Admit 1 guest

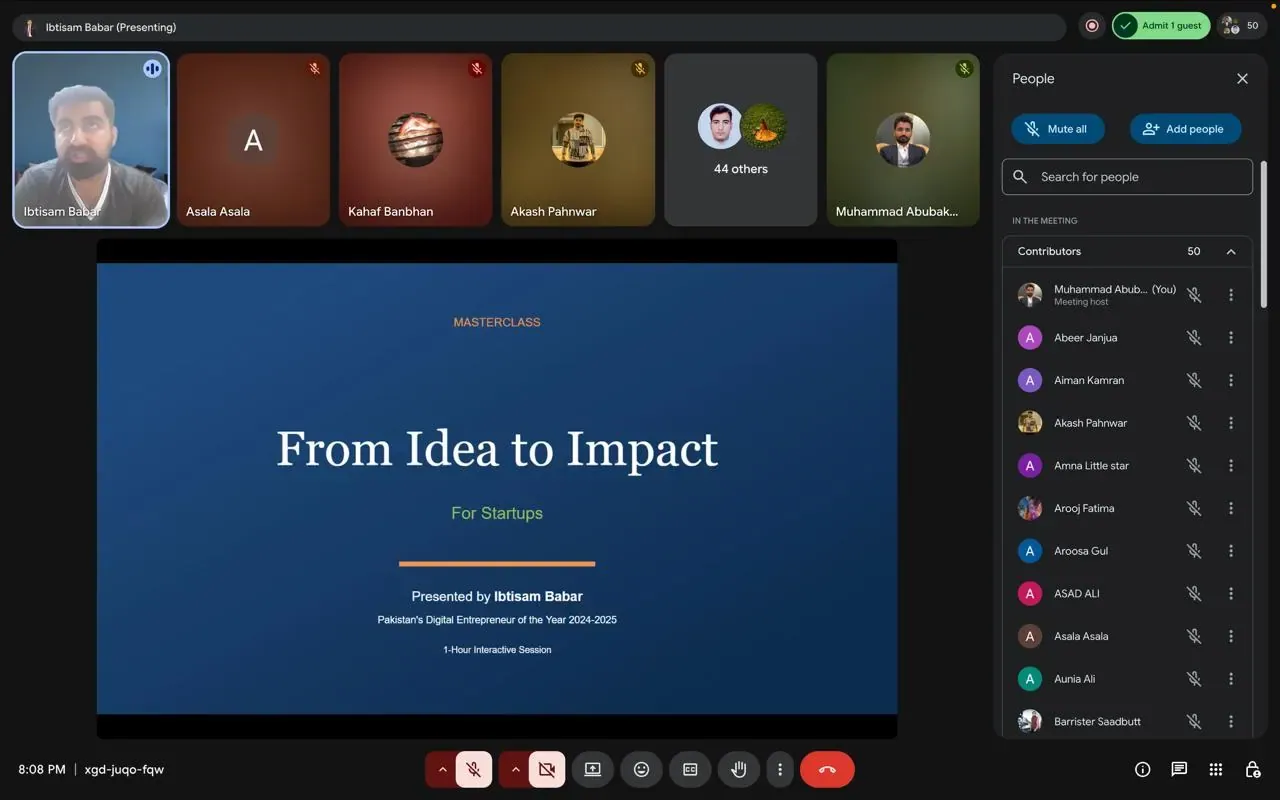[x=1161, y=26]
